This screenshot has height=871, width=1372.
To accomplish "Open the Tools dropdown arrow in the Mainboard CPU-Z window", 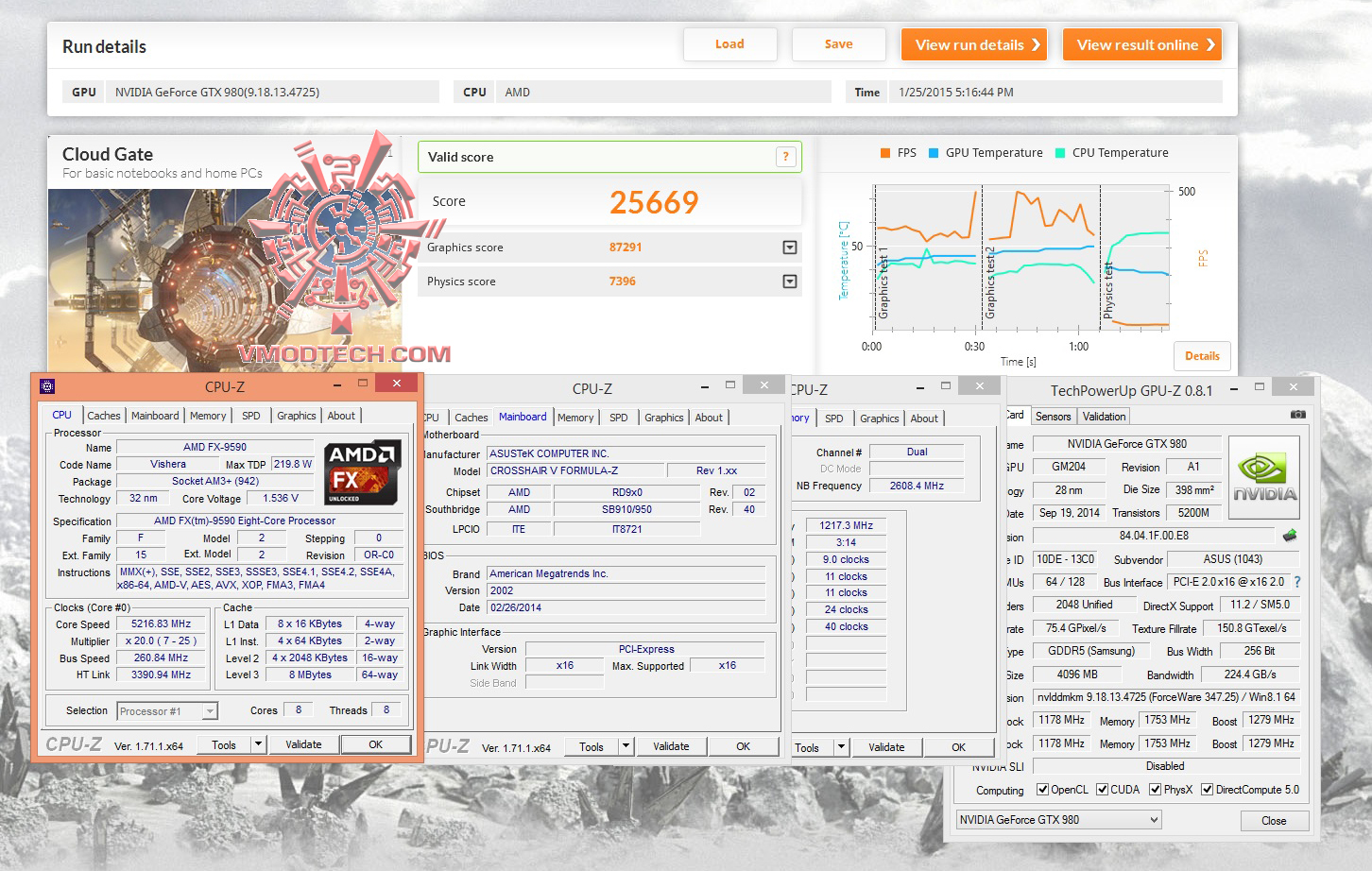I will tap(626, 746).
